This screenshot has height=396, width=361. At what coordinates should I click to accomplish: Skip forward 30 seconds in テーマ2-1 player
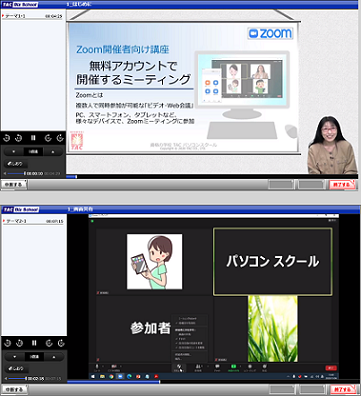click(x=61, y=343)
